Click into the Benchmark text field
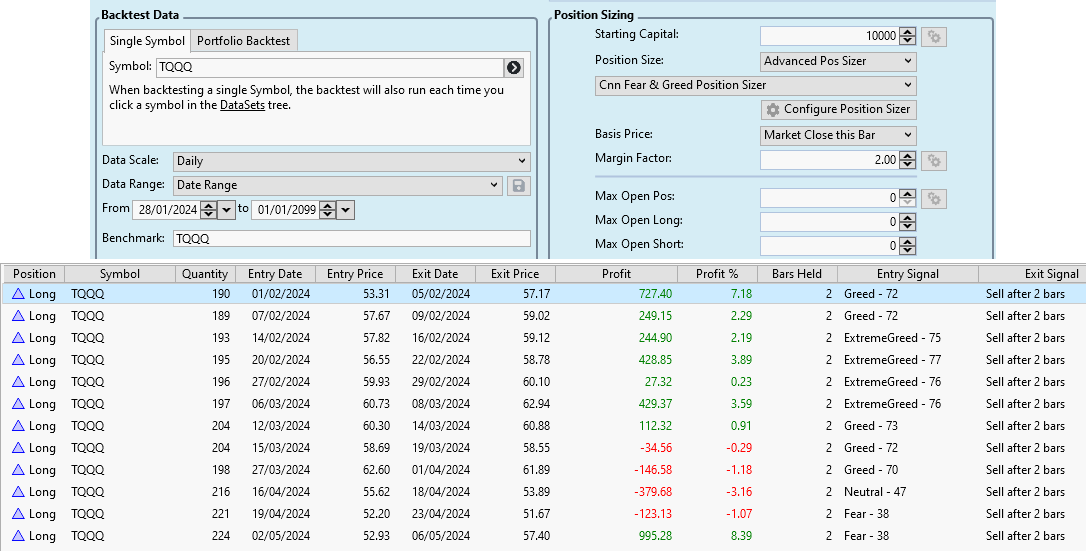1086x551 pixels. (350, 239)
